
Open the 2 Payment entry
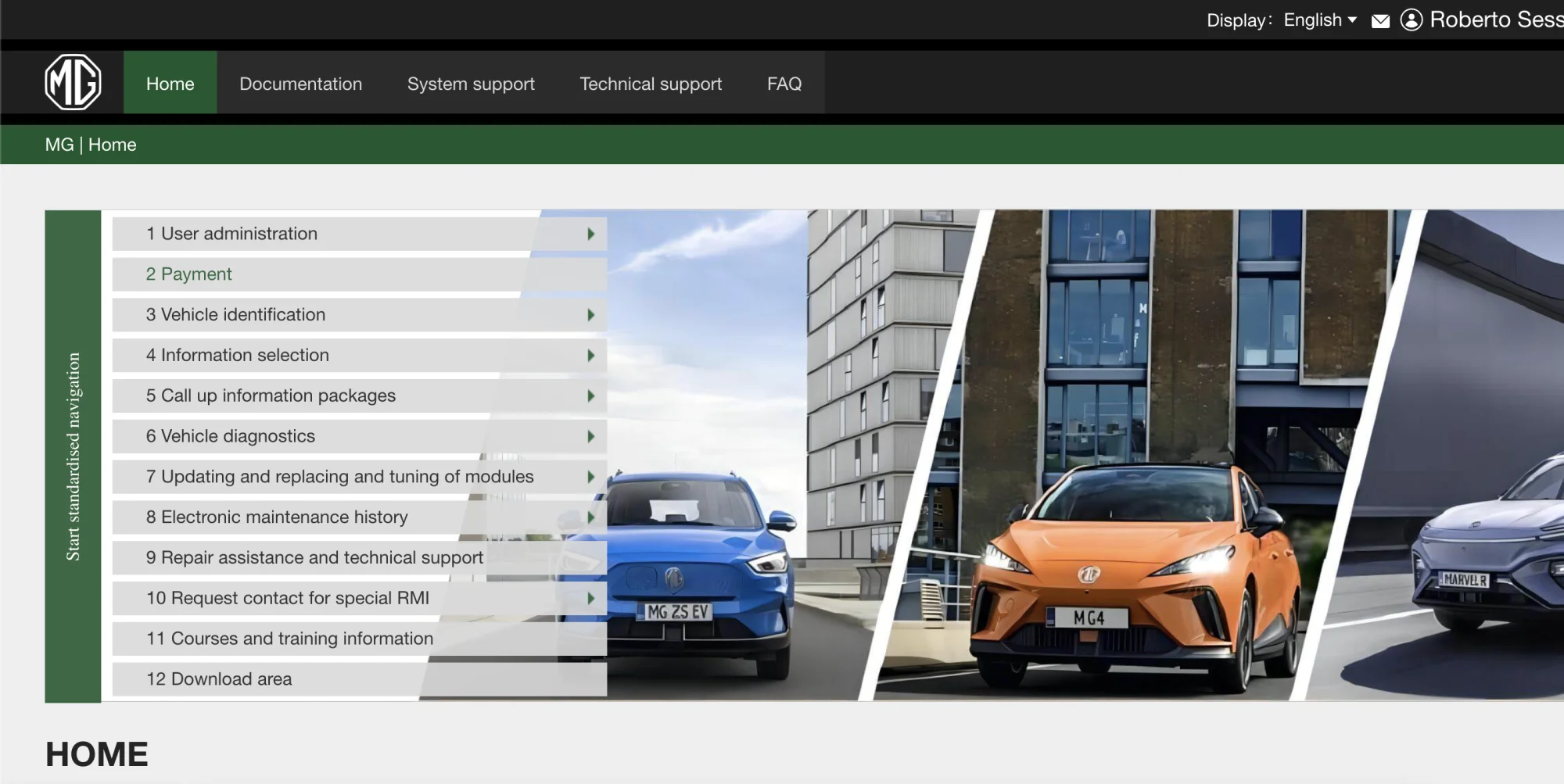point(360,274)
